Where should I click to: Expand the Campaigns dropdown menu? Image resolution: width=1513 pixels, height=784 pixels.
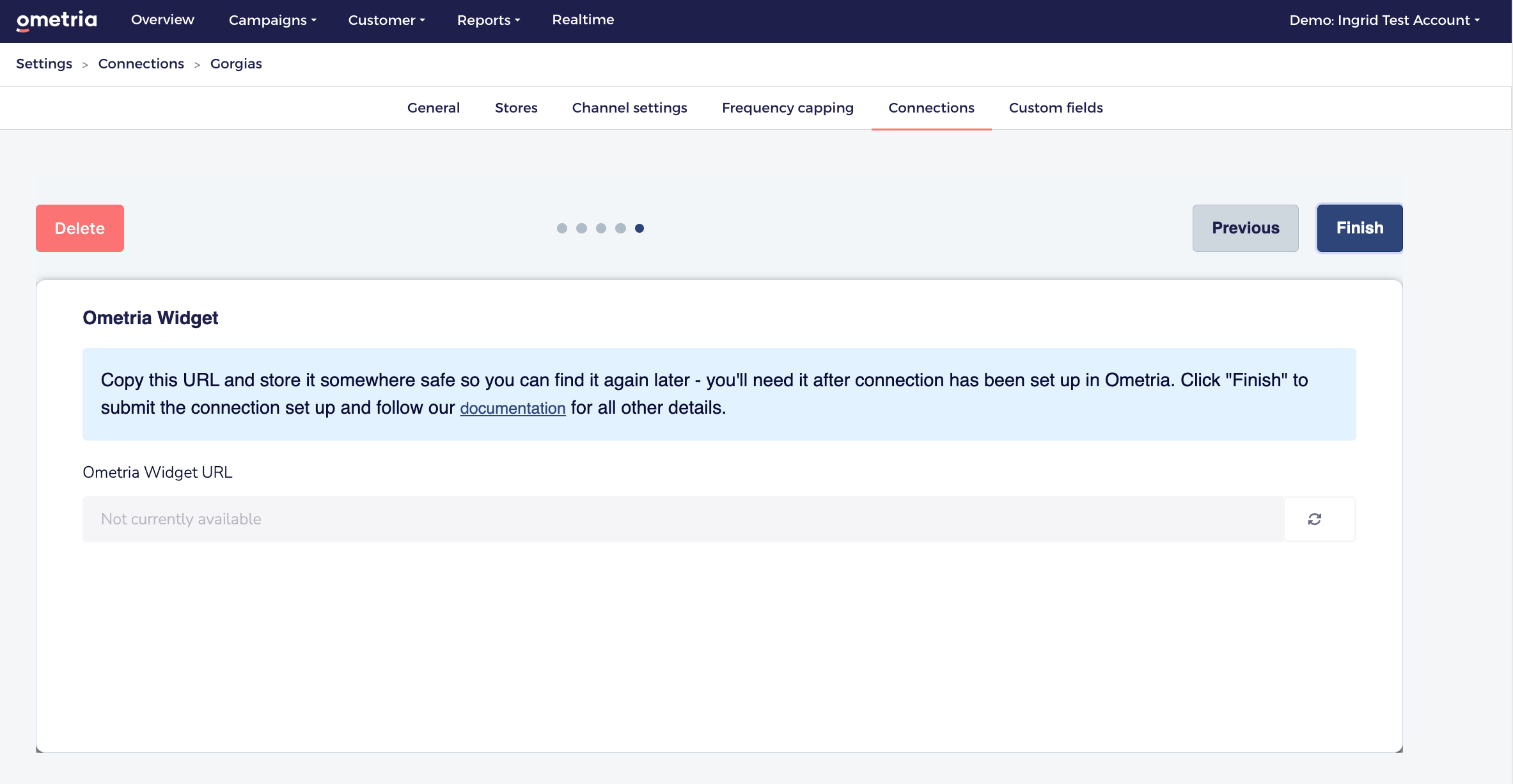[272, 20]
